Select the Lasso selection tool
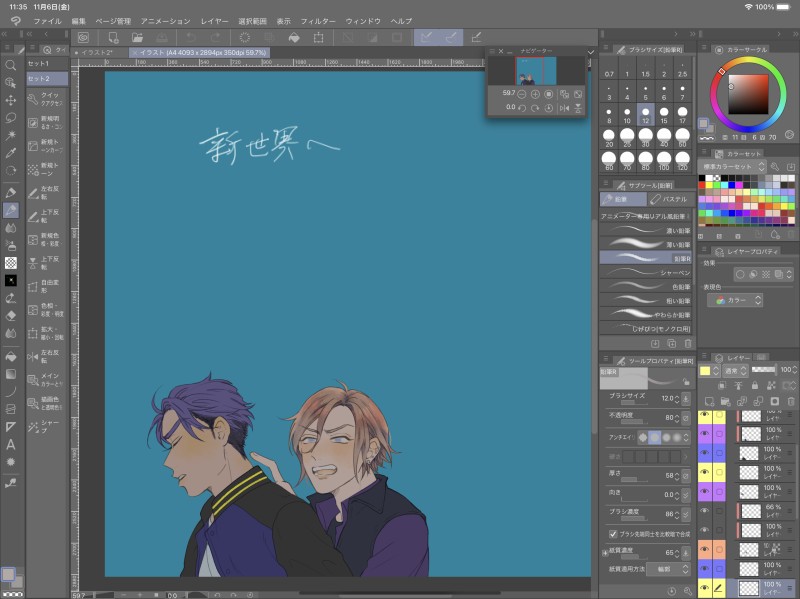 click(x=10, y=118)
